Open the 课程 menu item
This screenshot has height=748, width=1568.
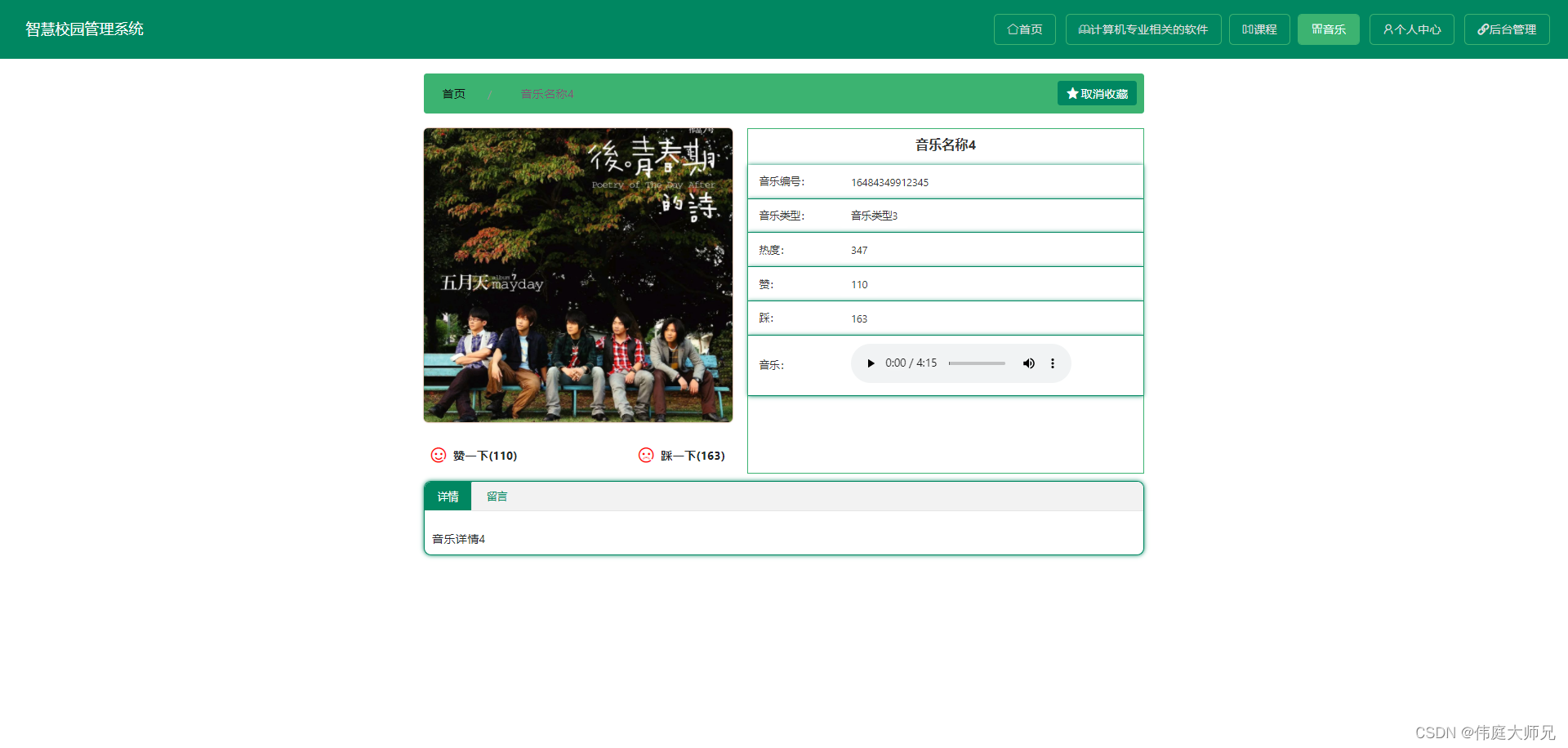(1259, 29)
